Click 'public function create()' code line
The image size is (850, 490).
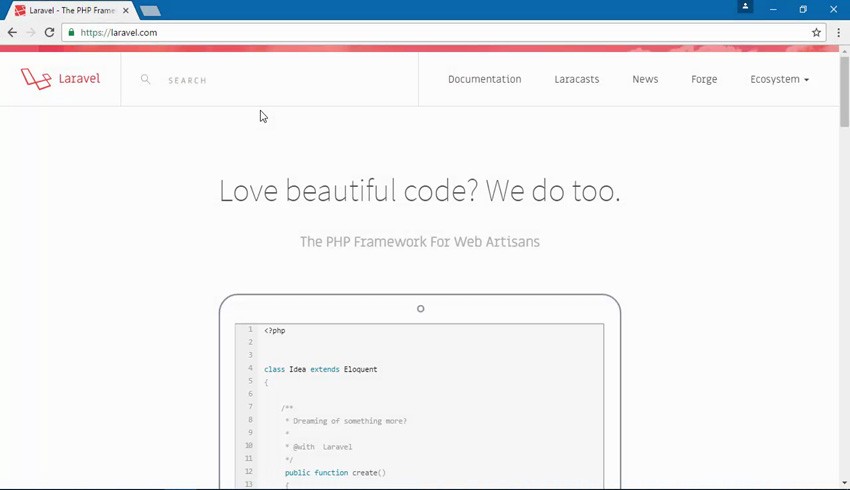point(335,473)
